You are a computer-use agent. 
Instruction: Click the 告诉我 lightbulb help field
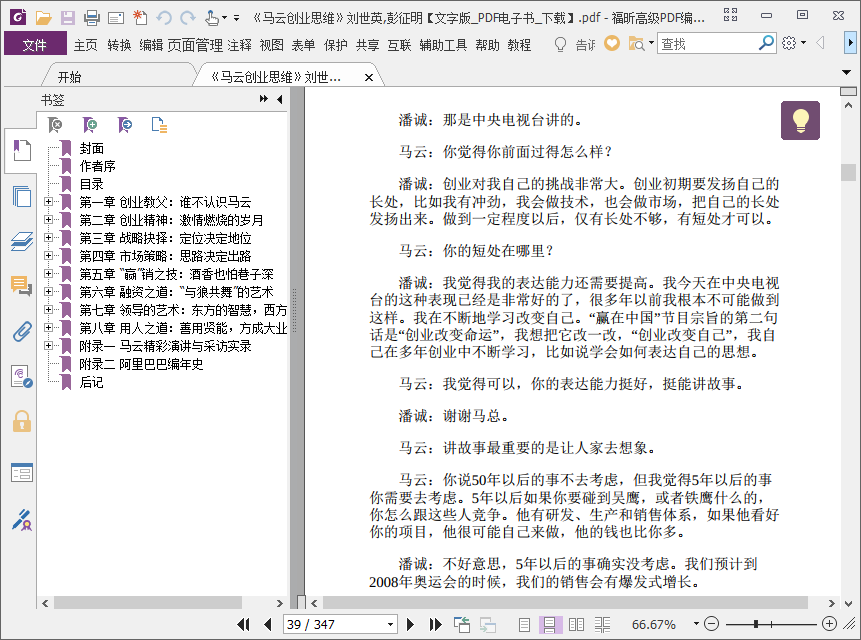(x=575, y=44)
